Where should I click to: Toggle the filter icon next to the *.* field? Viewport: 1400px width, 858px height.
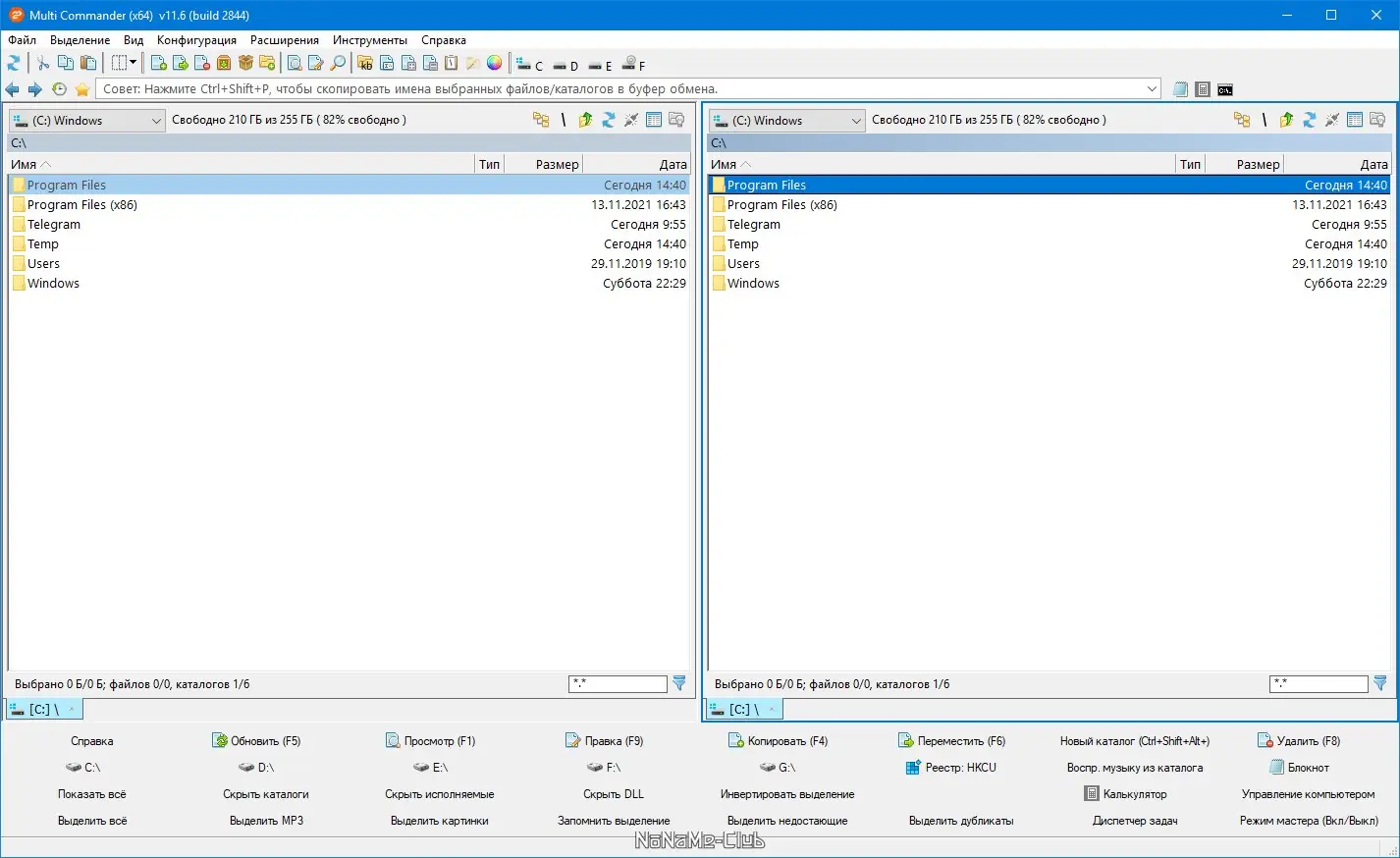(x=679, y=683)
